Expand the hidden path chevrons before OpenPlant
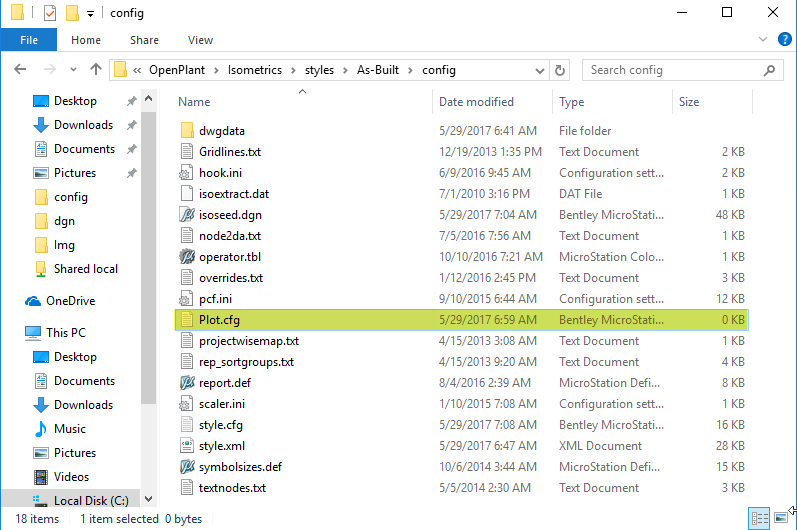 pyautogui.click(x=137, y=70)
